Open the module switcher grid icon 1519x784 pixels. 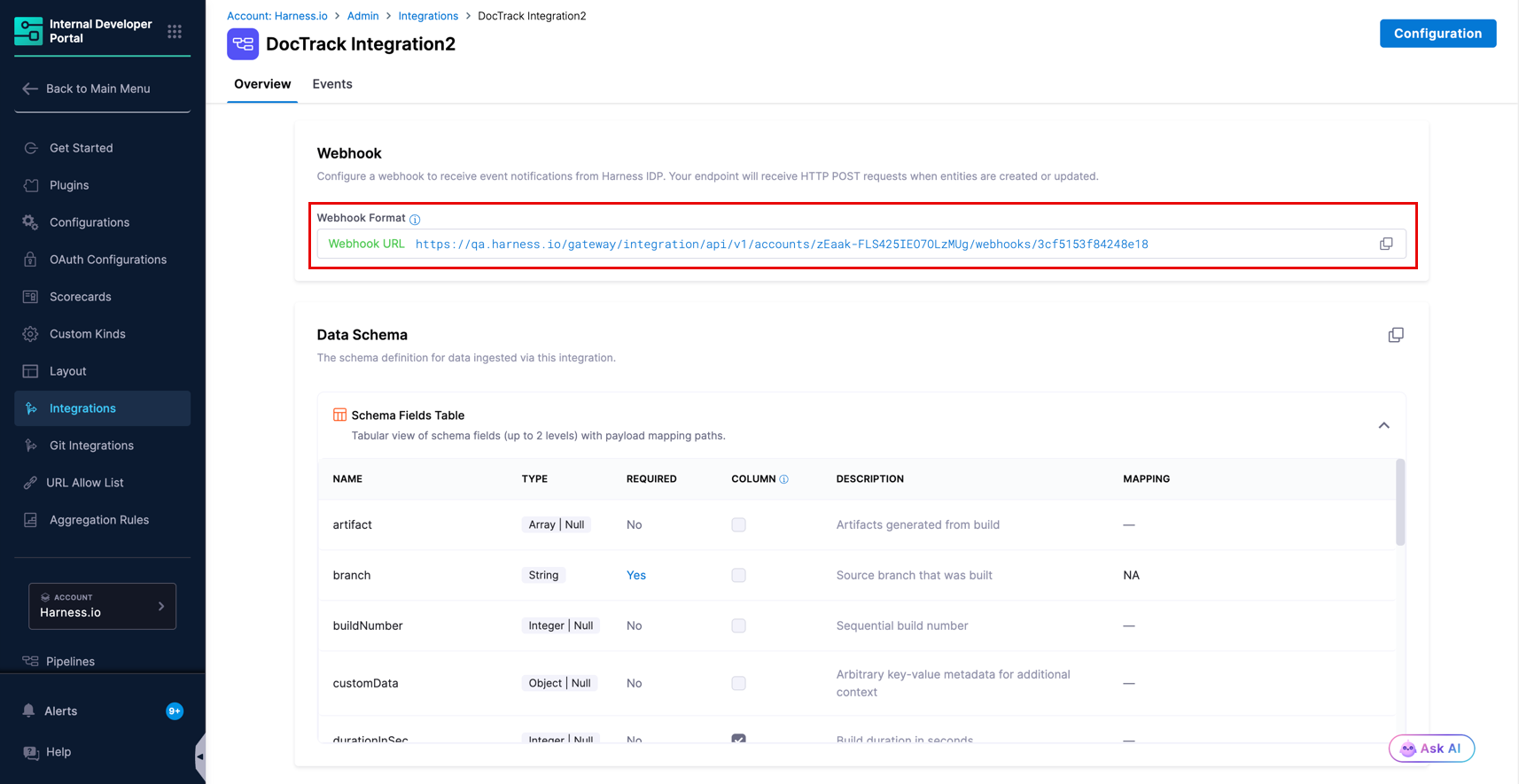(175, 32)
